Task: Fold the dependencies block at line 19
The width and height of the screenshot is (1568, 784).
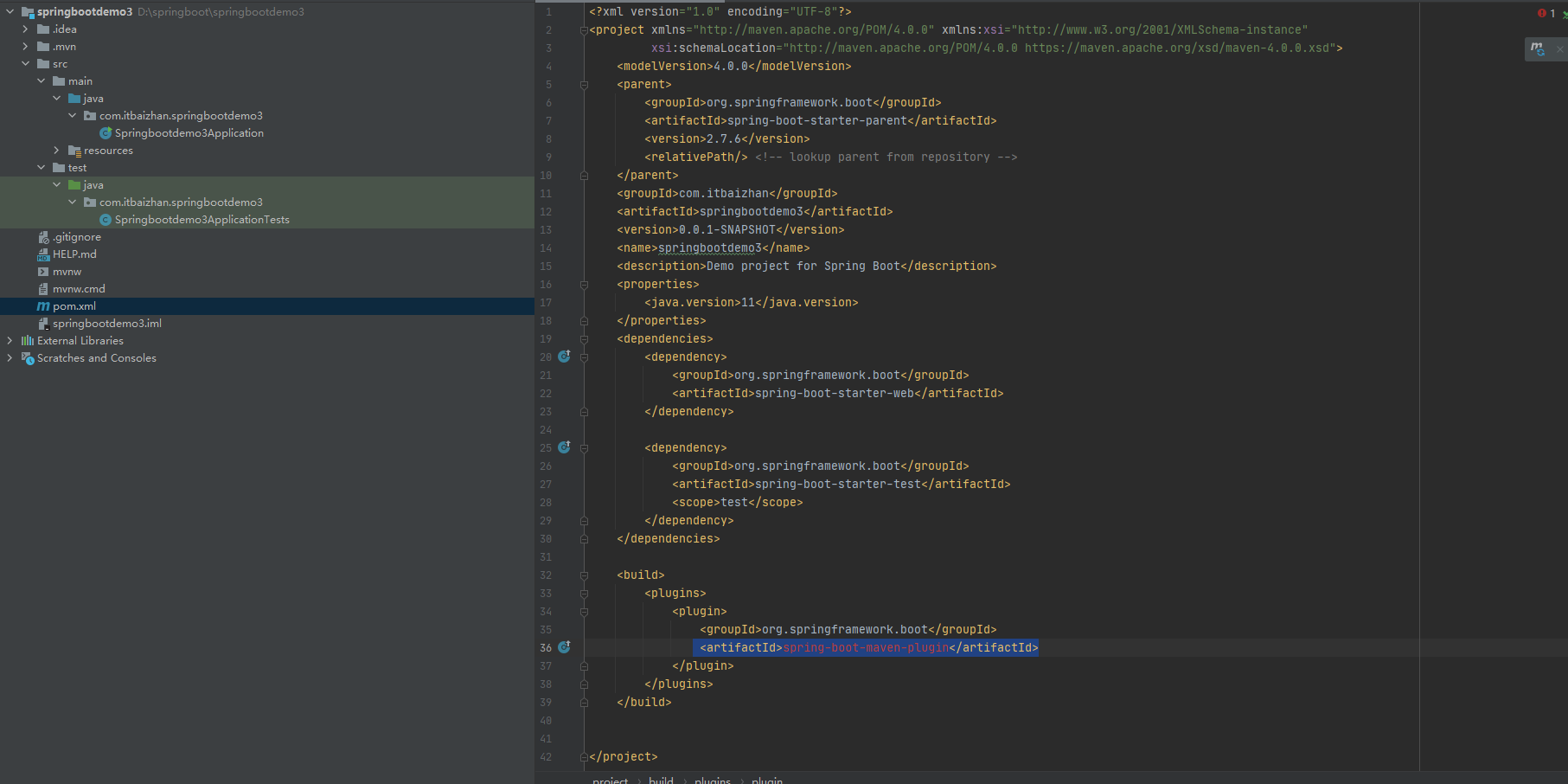Action: coord(584,339)
